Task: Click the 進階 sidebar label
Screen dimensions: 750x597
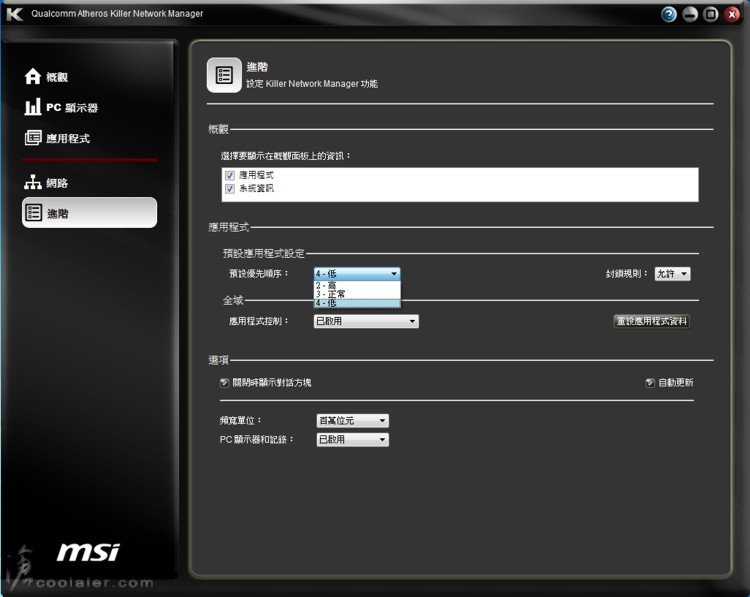Action: [x=57, y=213]
